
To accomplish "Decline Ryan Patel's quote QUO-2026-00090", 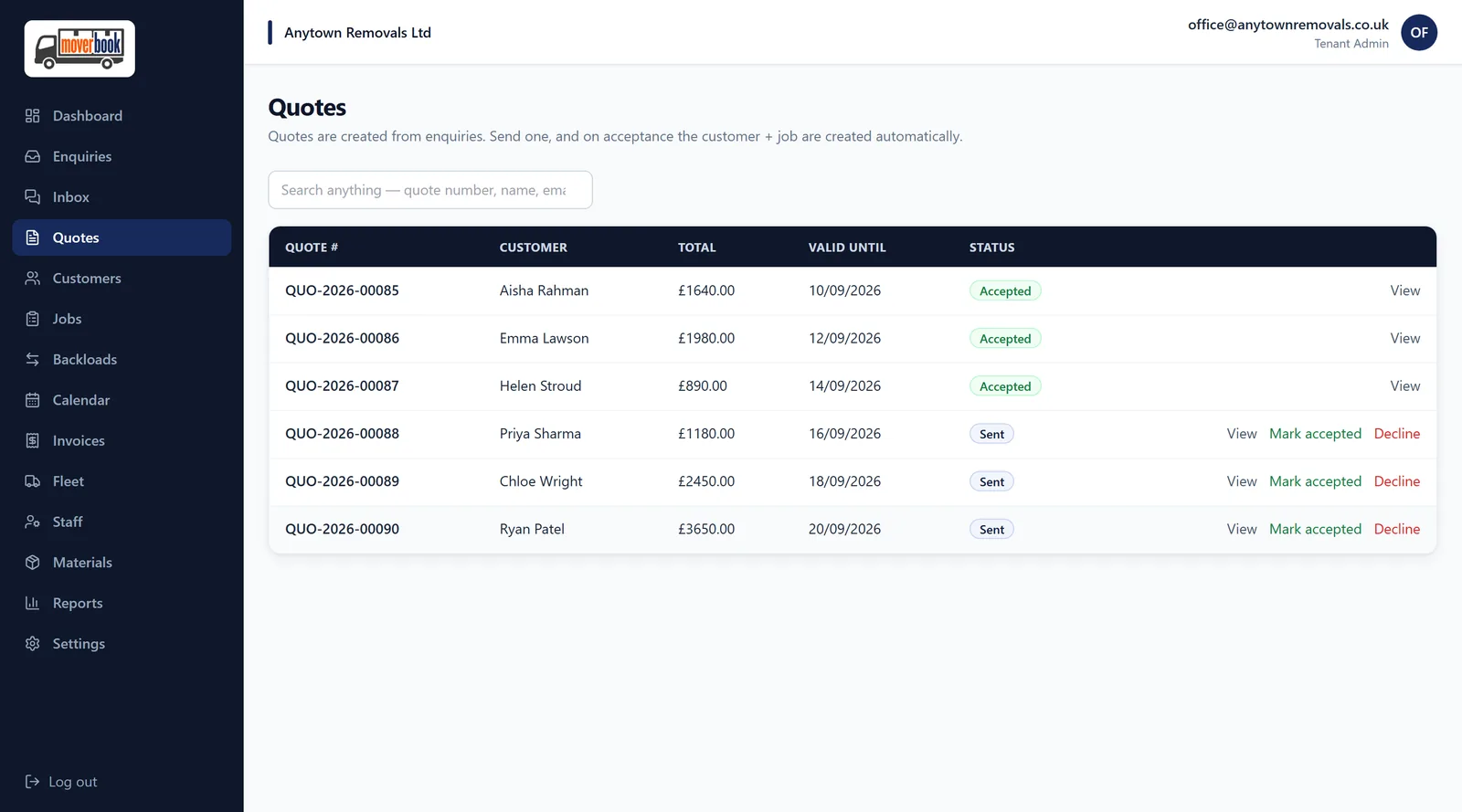I will [x=1397, y=529].
